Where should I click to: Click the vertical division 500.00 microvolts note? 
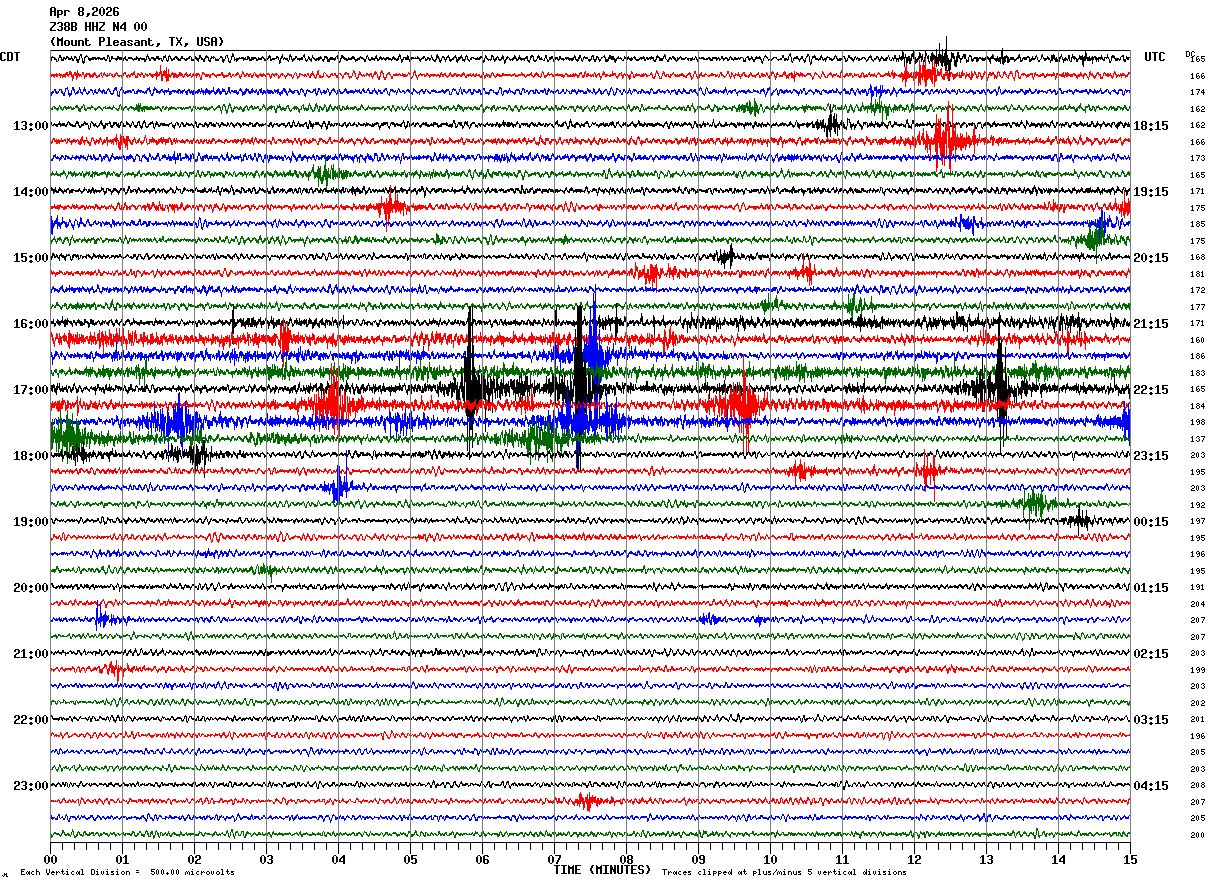(127, 872)
